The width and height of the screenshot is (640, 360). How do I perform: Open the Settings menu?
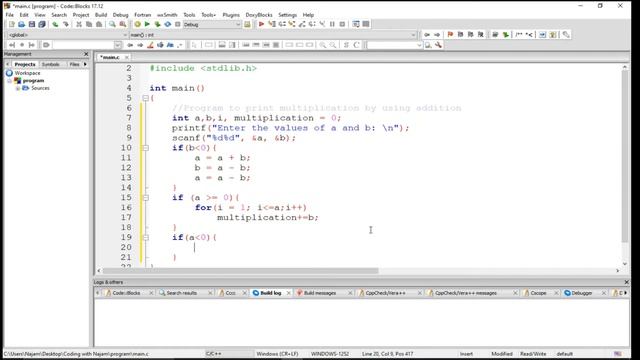(287, 15)
